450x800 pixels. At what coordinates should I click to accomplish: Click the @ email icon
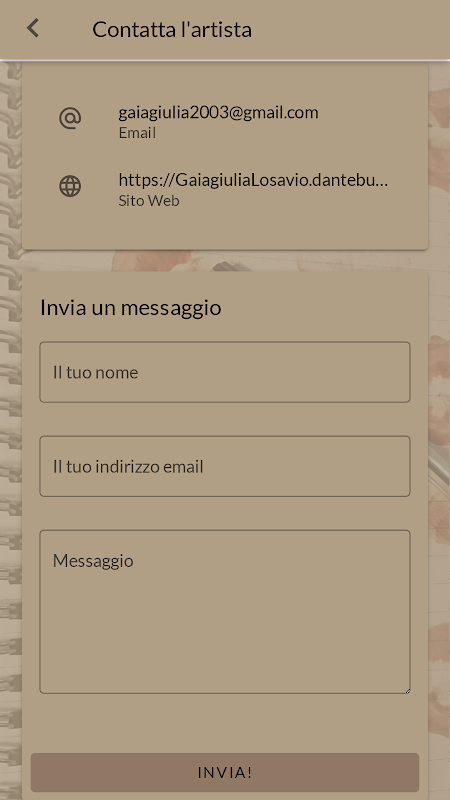click(x=70, y=119)
